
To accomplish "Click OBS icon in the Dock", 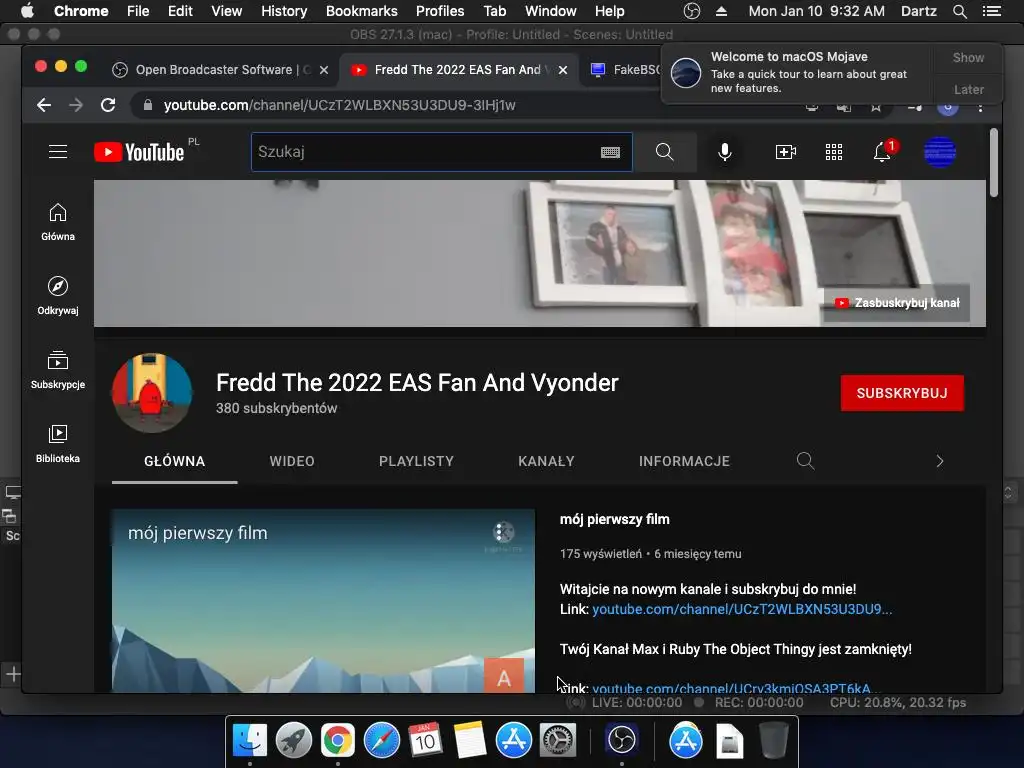I will (x=622, y=740).
